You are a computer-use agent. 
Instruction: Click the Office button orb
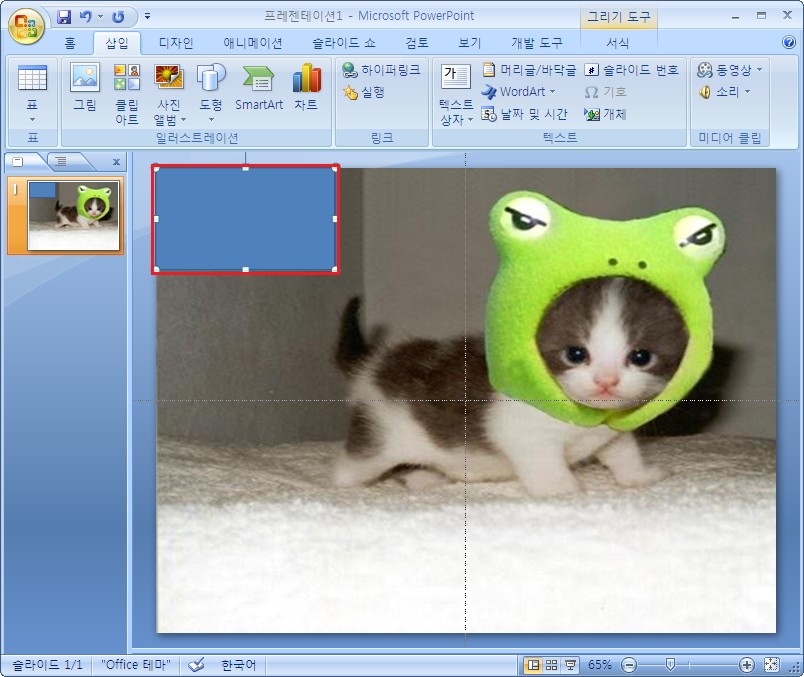pyautogui.click(x=26, y=25)
